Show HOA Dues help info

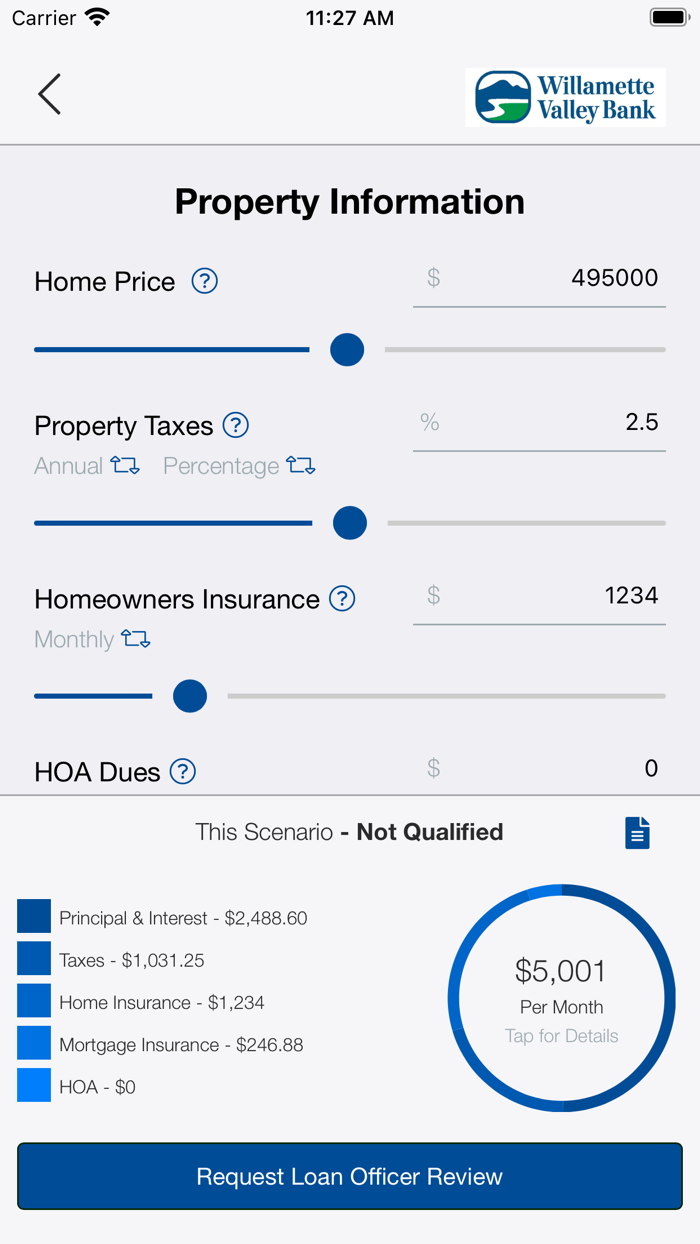pyautogui.click(x=183, y=771)
